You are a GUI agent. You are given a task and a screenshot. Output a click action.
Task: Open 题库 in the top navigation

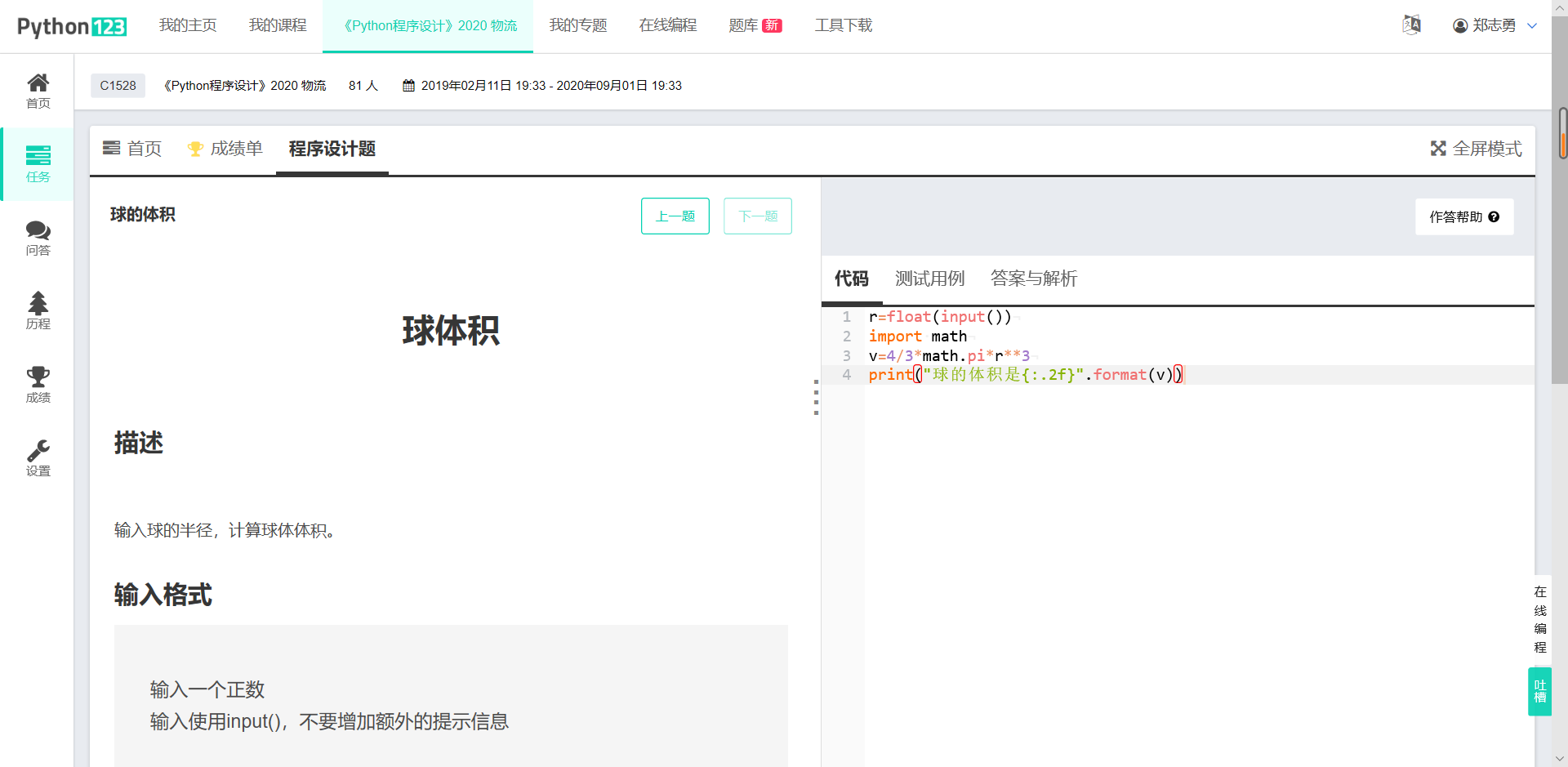[743, 26]
